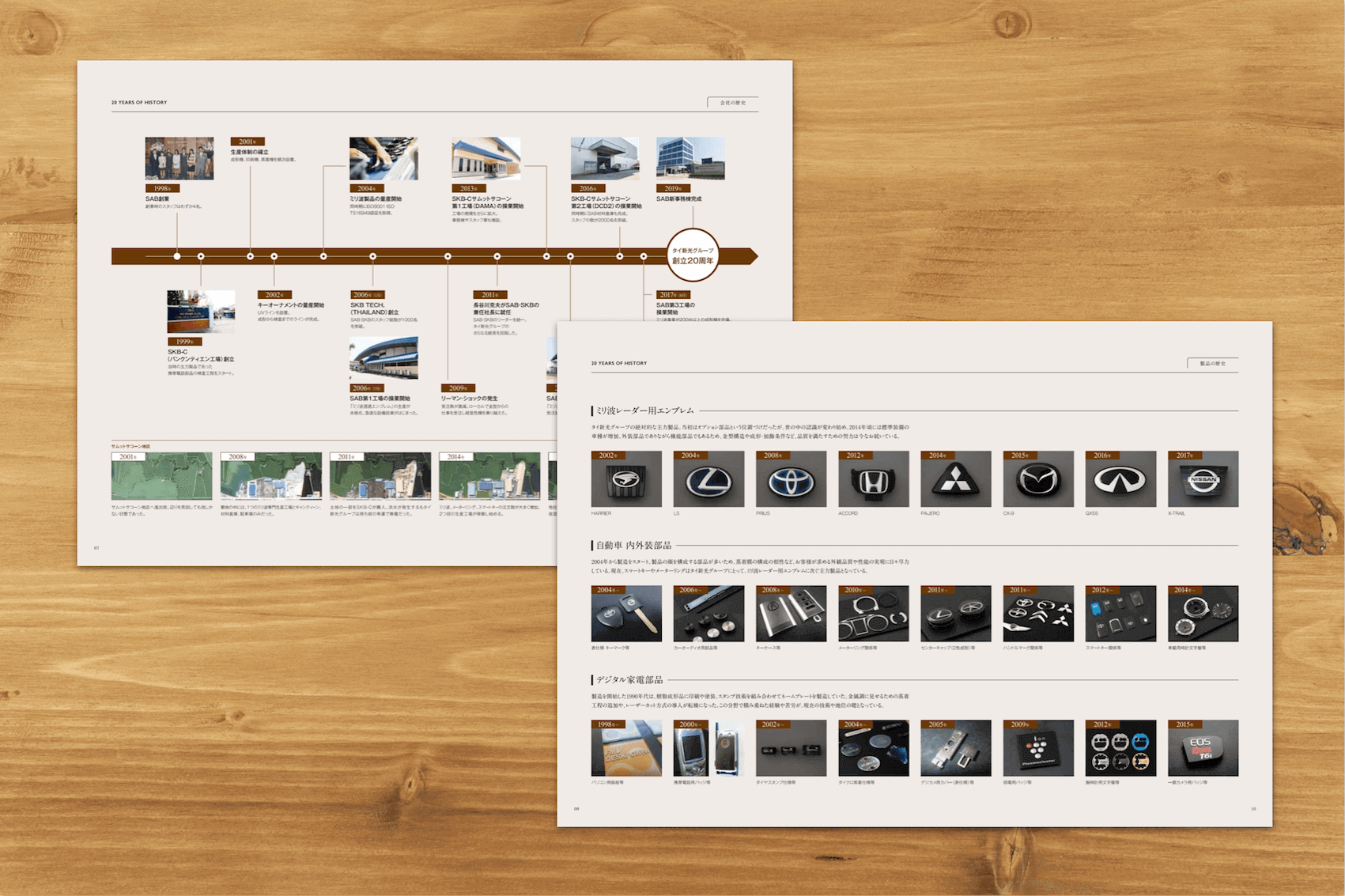This screenshot has width=1345, height=896.
Task: Click the 2004 millimeter-wave production photo
Action: pyautogui.click(x=383, y=158)
